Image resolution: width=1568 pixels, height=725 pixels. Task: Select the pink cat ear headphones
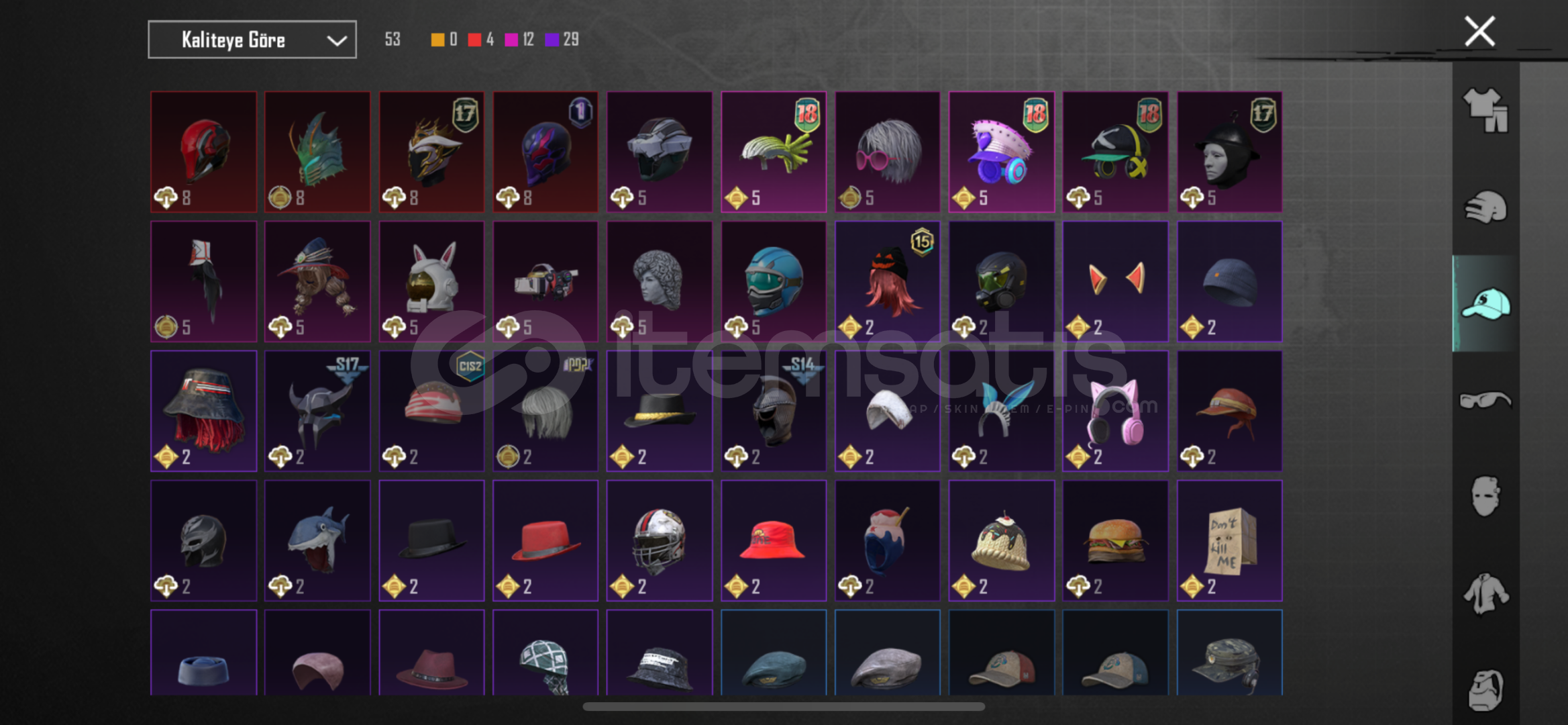(x=1115, y=411)
